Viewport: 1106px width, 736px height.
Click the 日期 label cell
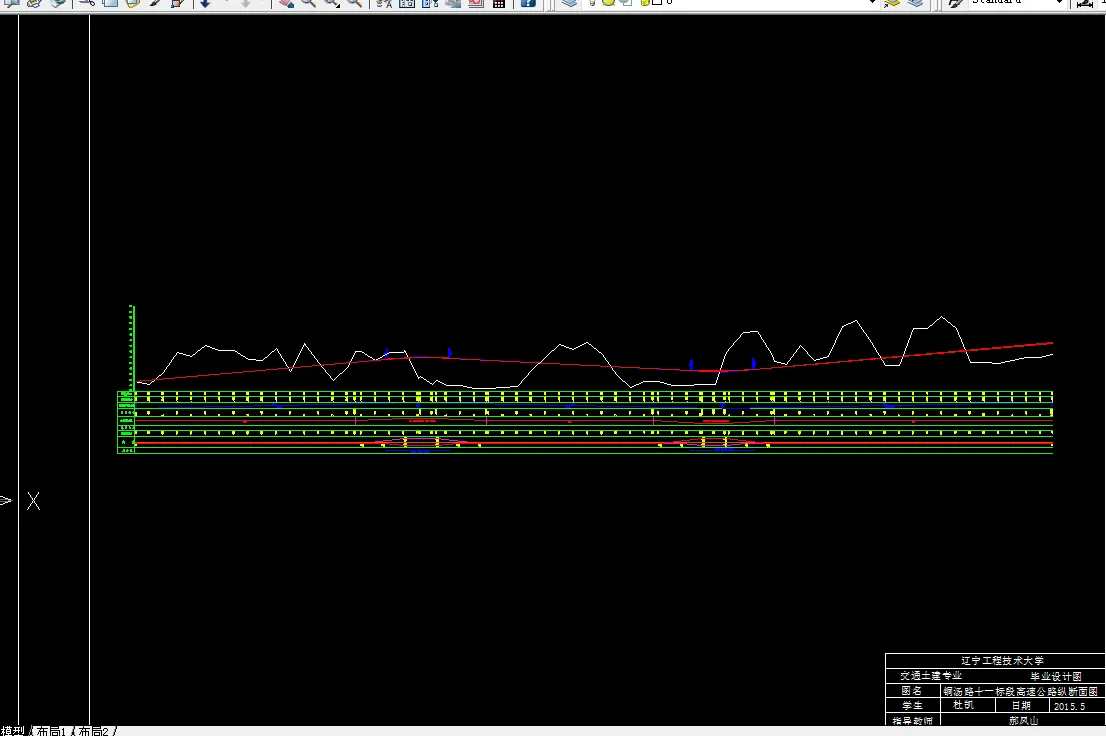[x=1021, y=705]
